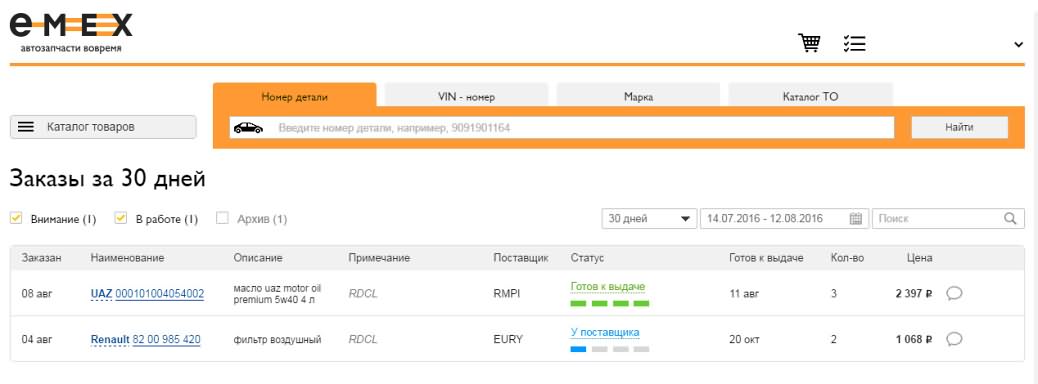Open calendar icon in date range field

click(x=856, y=218)
